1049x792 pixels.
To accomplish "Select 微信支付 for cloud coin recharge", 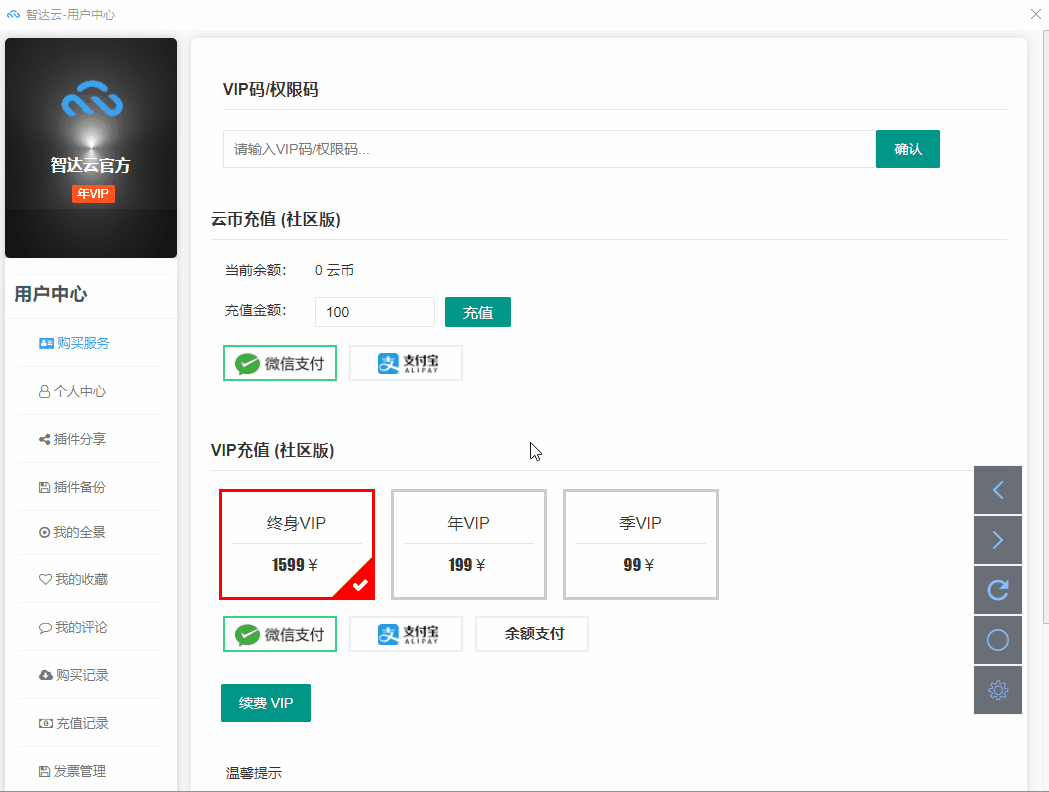I will [279, 362].
